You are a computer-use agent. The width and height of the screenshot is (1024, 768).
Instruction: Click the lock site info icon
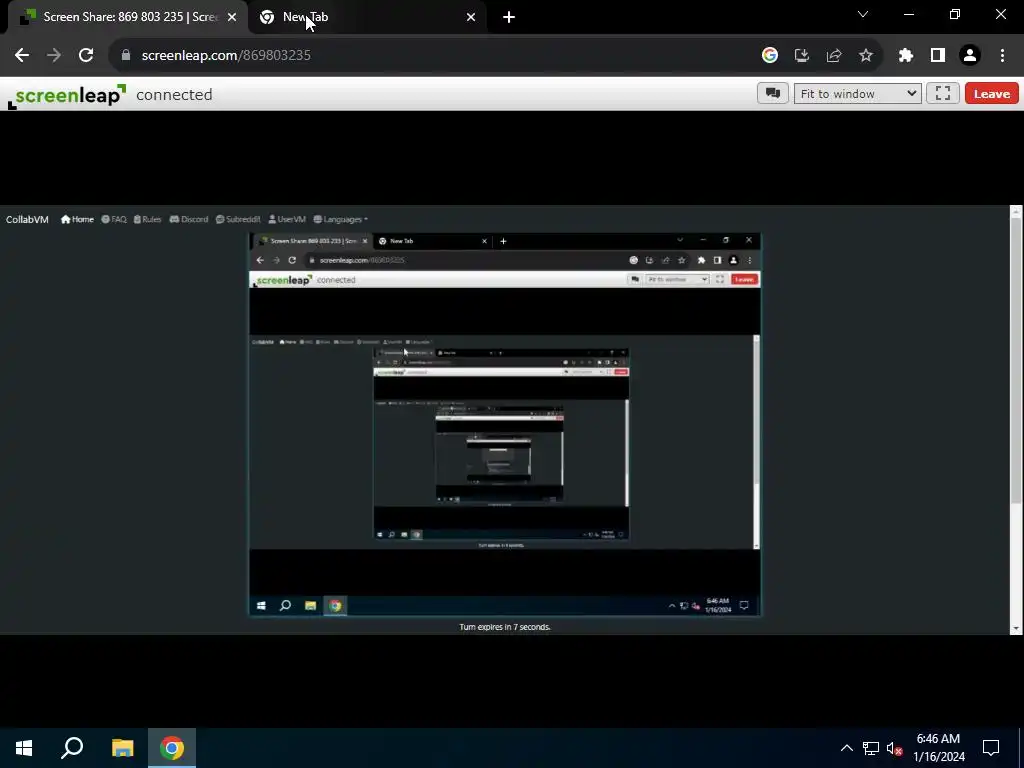click(126, 56)
